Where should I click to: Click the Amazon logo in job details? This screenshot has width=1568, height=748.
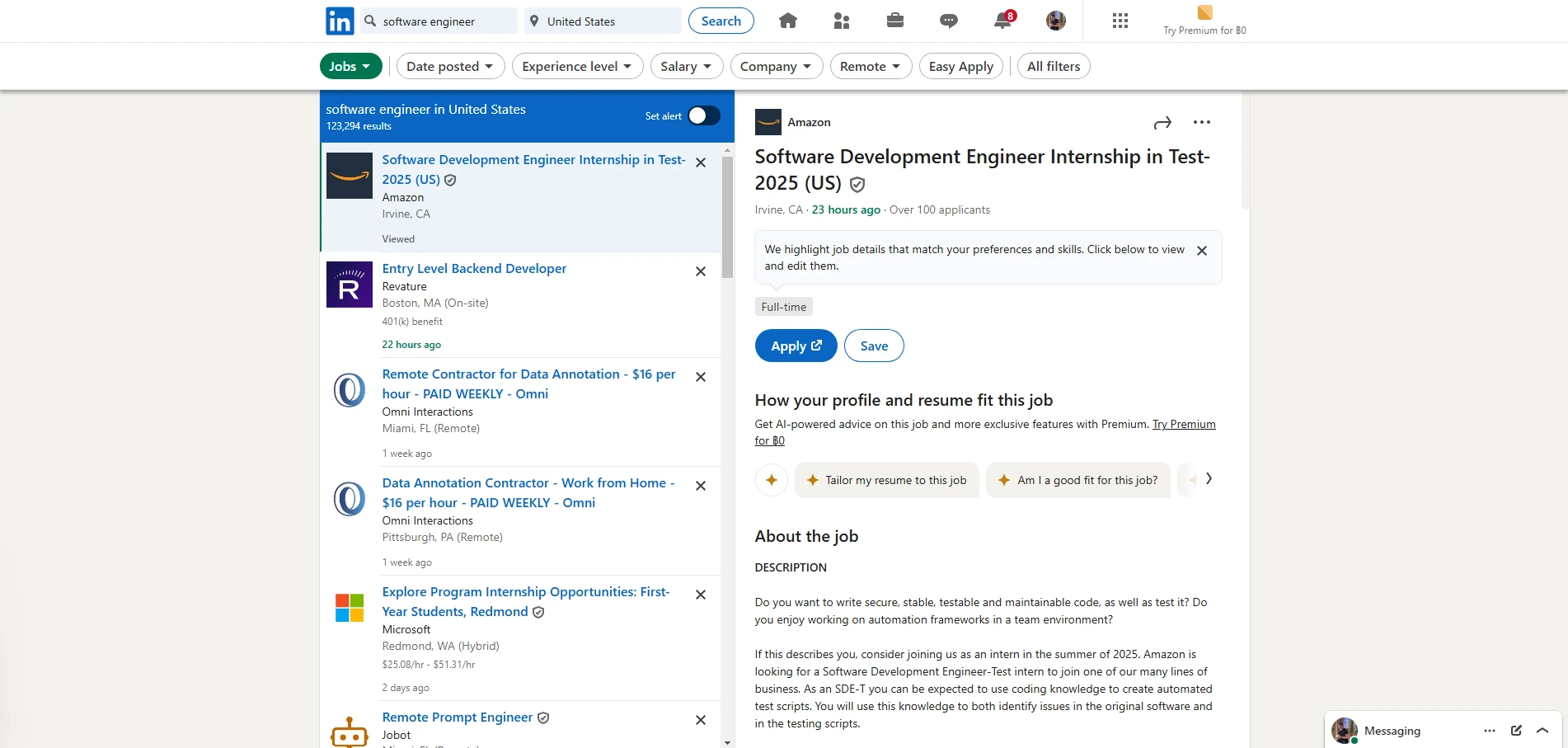pos(768,122)
